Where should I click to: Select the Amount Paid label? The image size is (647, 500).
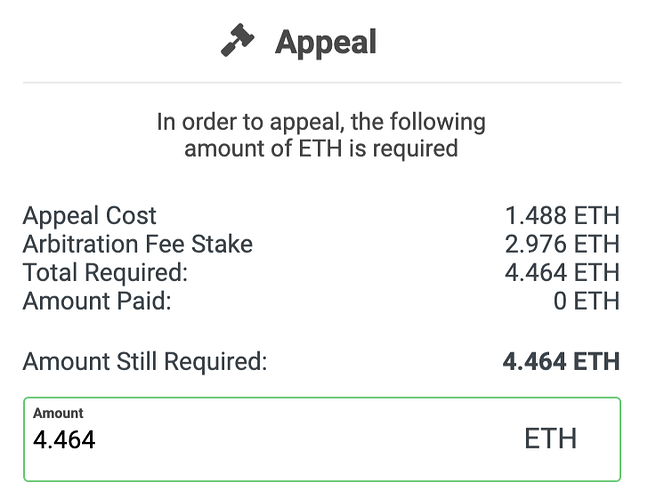97,301
